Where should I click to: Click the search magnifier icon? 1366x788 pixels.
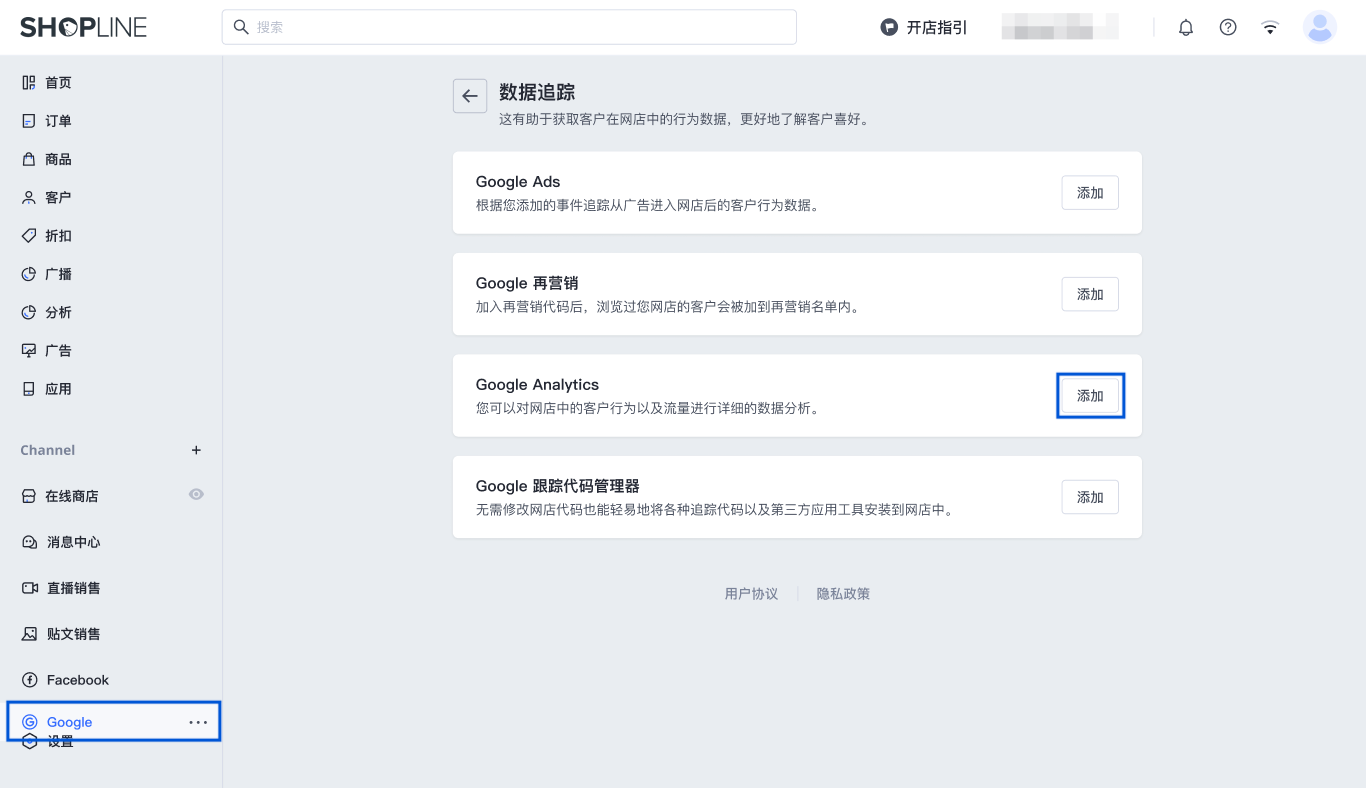point(241,27)
